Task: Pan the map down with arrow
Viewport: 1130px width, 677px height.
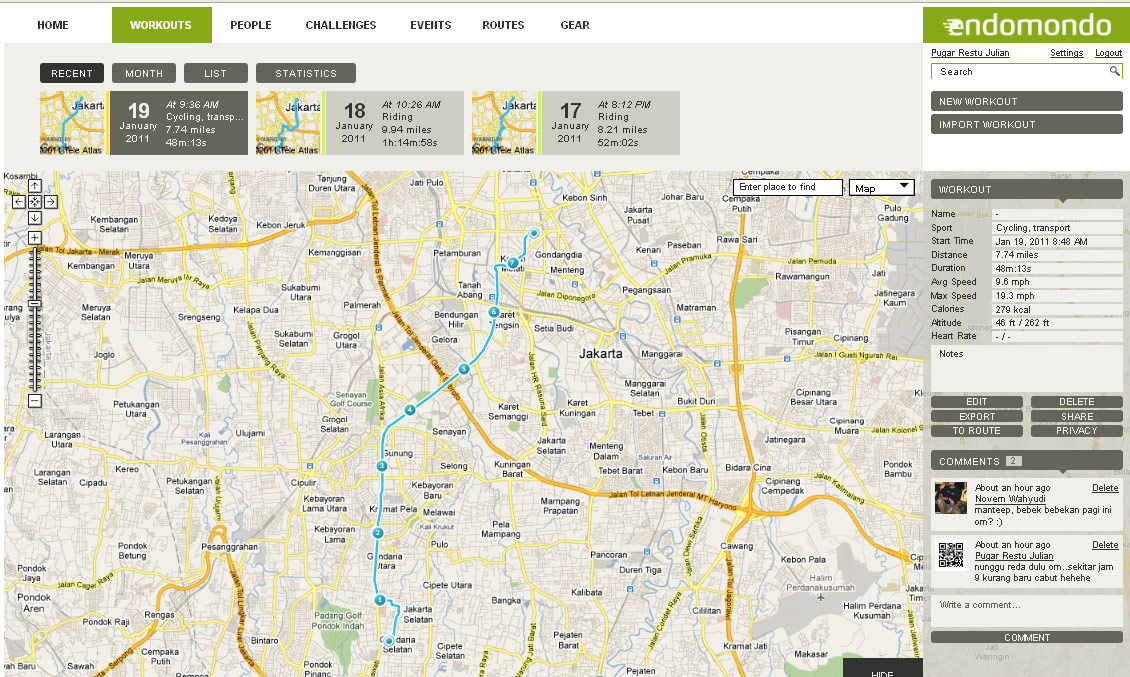Action: 34,218
